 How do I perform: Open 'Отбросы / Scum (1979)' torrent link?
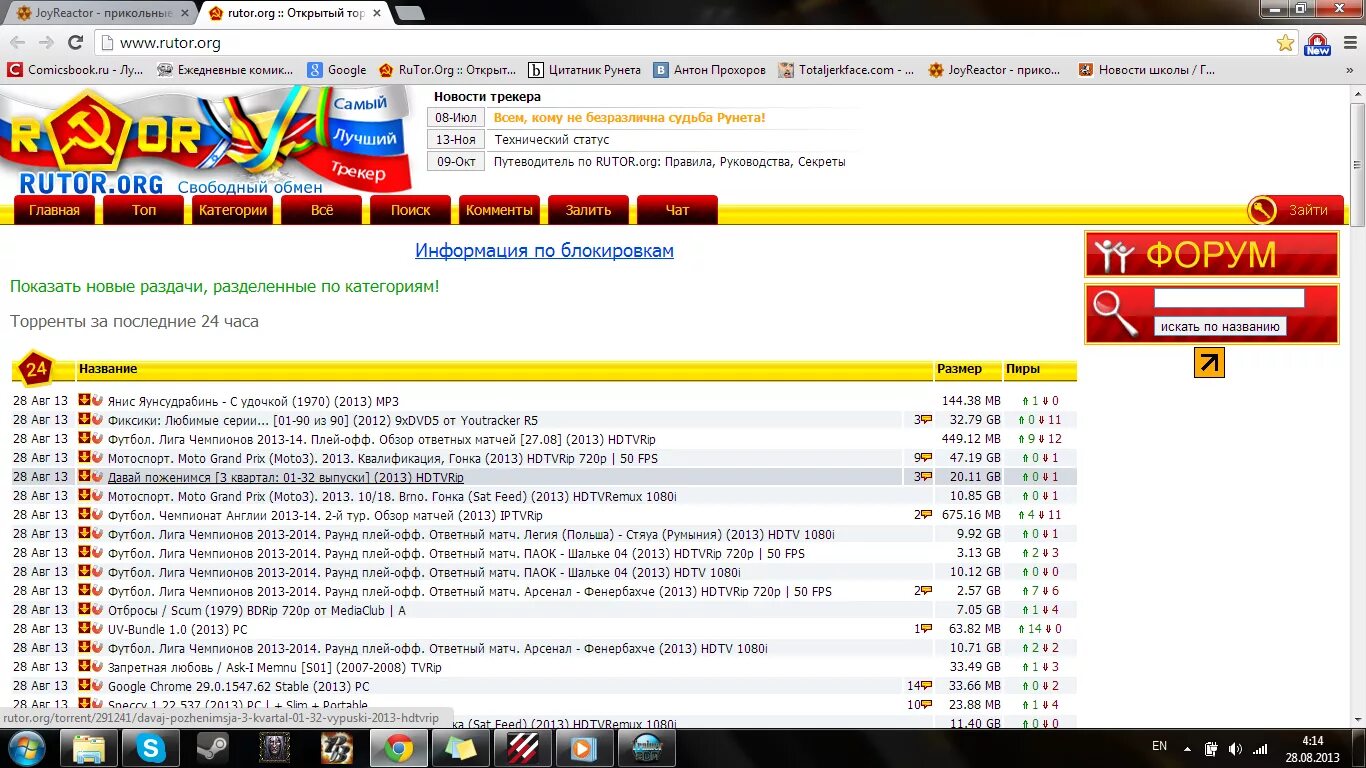tap(257, 610)
